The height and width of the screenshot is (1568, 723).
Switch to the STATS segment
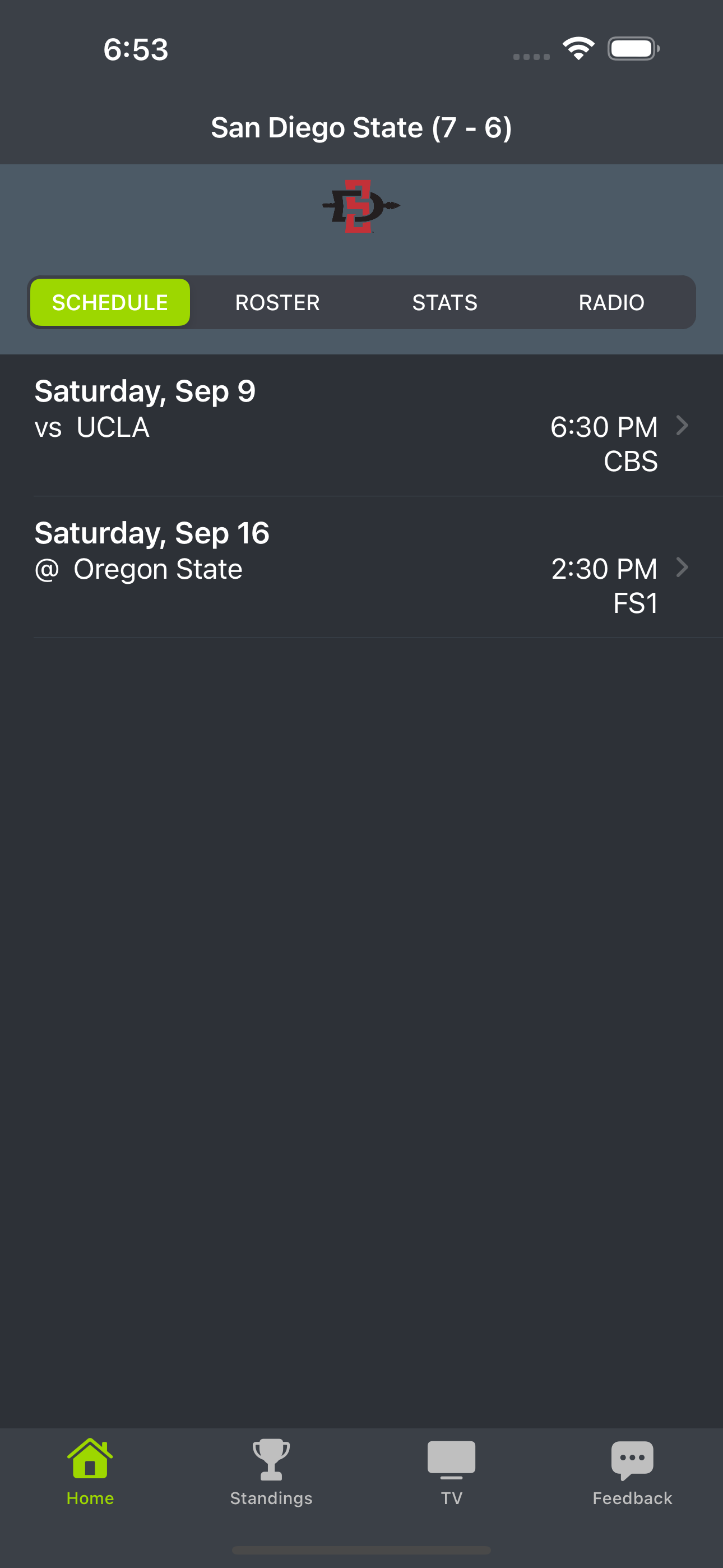coord(445,302)
